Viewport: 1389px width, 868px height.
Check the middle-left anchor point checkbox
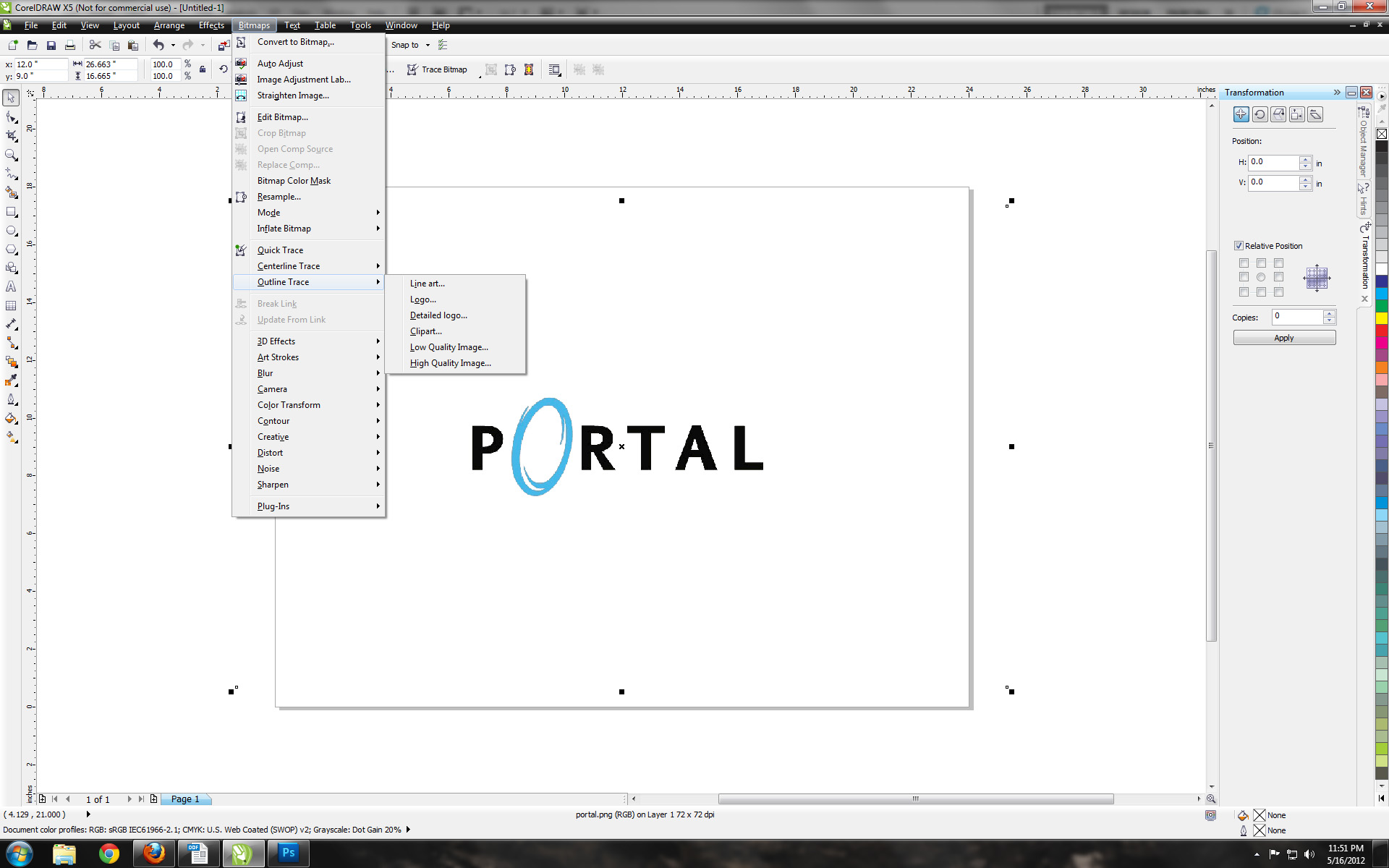pos(1244,277)
